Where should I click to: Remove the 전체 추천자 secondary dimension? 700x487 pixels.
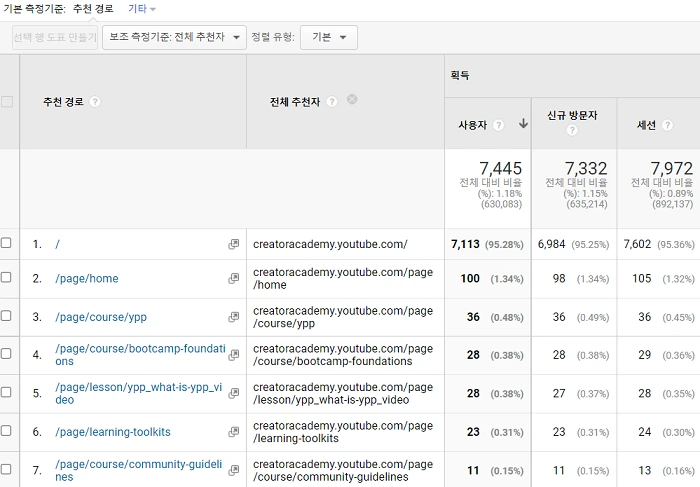tap(352, 99)
